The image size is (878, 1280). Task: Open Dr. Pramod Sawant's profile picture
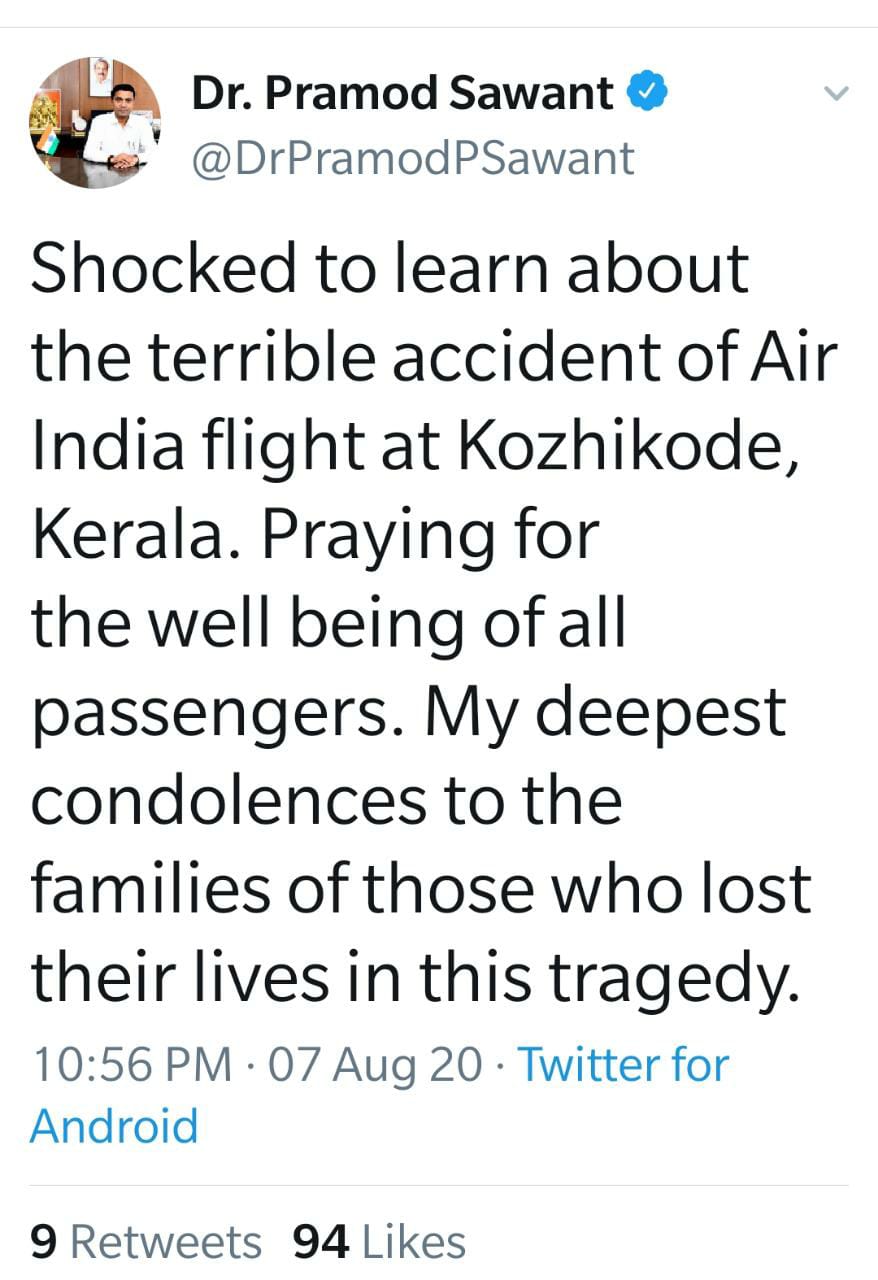(95, 123)
